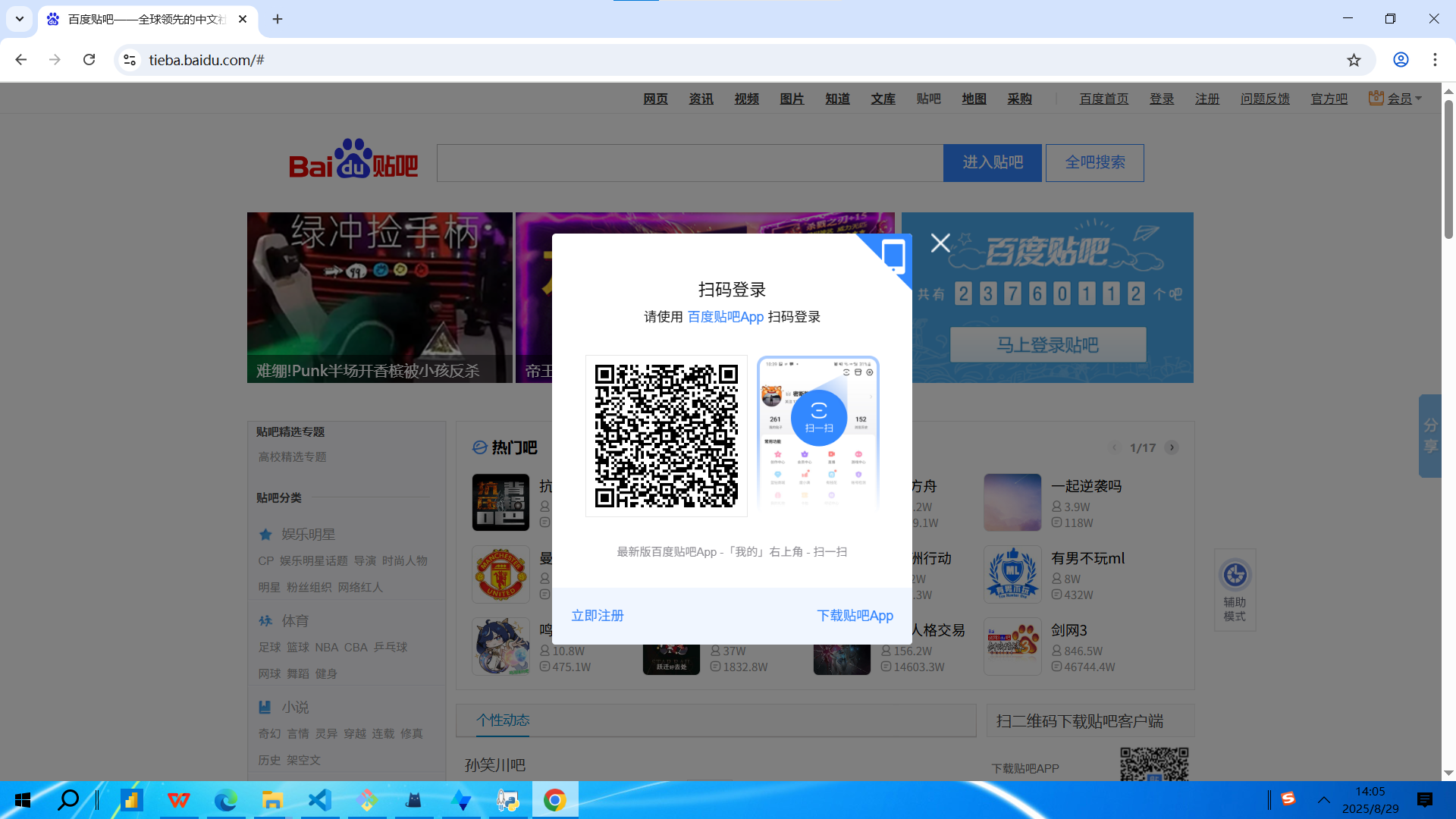Open tab search dropdown arrow
This screenshot has width=1456, height=819.
[x=20, y=19]
